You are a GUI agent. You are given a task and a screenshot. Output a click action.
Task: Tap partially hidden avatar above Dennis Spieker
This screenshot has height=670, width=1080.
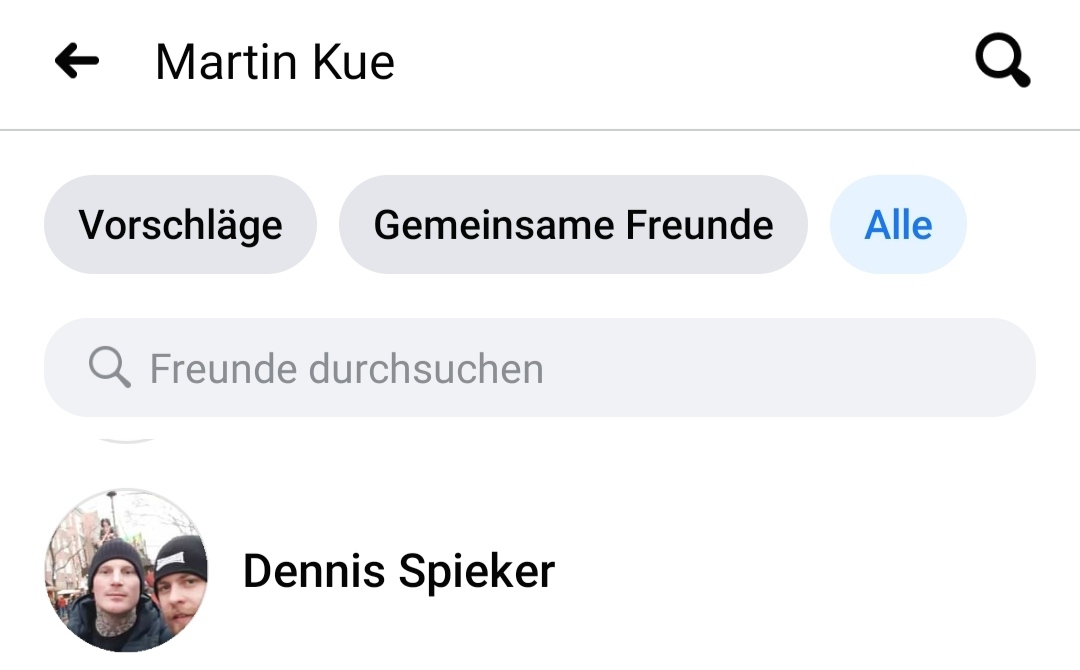tap(127, 438)
